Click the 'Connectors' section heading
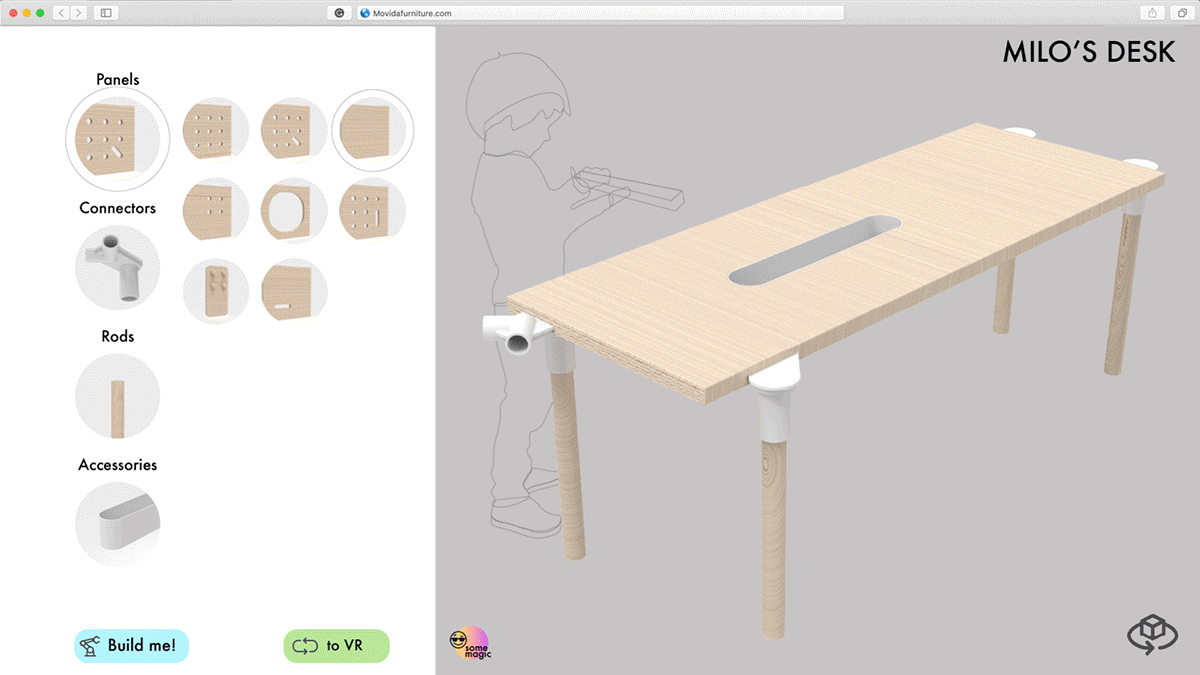Viewport: 1200px width, 675px height. click(x=118, y=208)
